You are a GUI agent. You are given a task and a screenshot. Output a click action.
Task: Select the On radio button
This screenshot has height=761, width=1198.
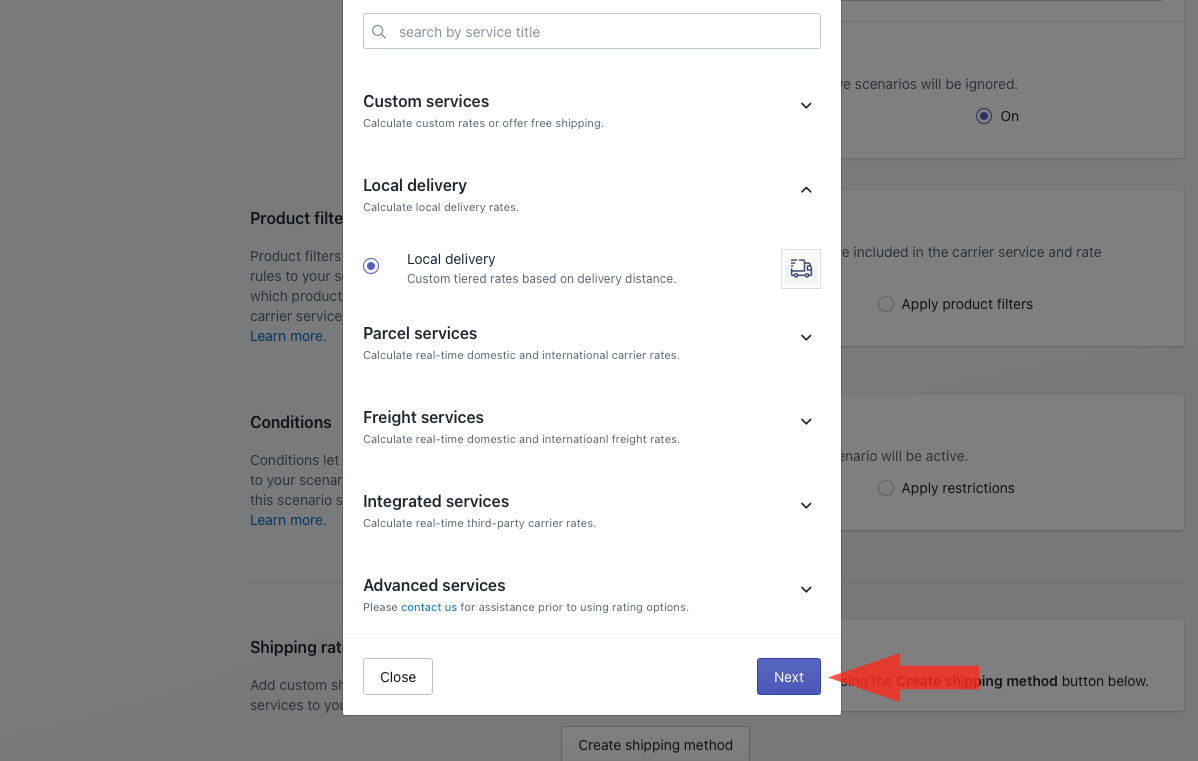pos(983,116)
